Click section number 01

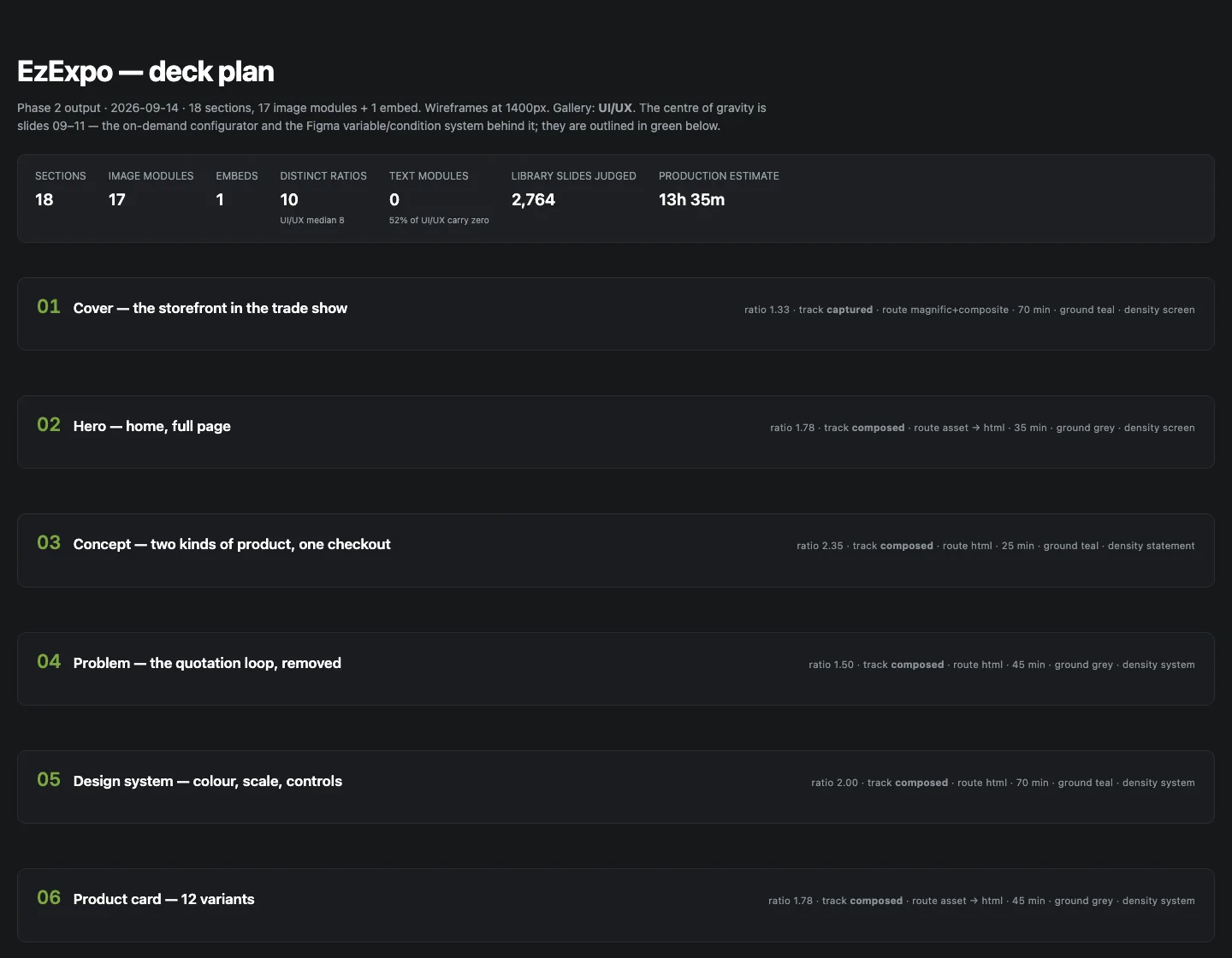[49, 307]
